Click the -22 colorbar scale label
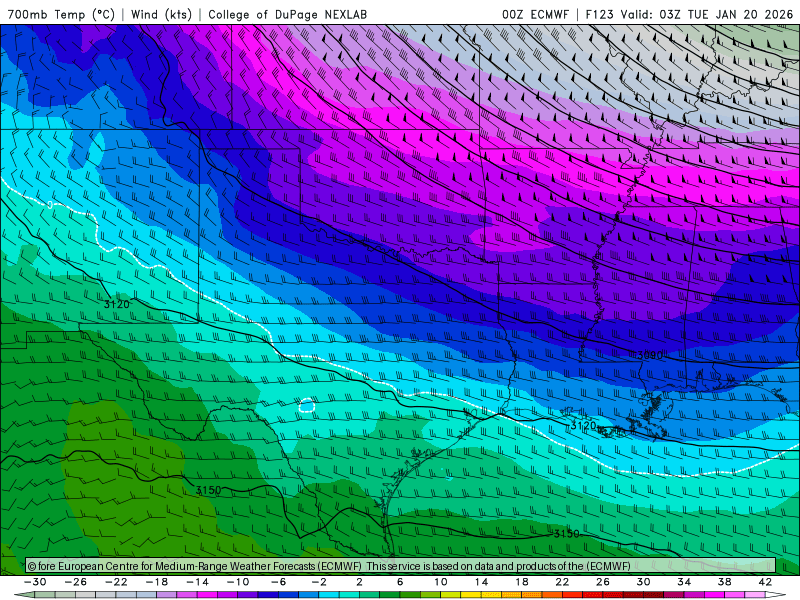Viewport: 800px width, 600px height. (x=116, y=582)
